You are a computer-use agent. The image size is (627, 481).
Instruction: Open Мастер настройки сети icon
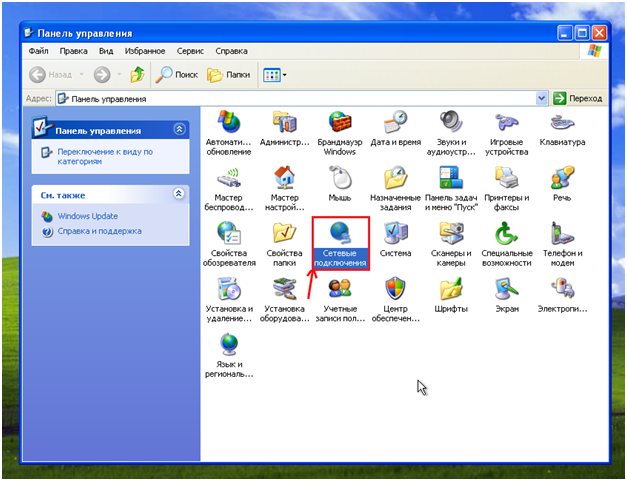[284, 189]
